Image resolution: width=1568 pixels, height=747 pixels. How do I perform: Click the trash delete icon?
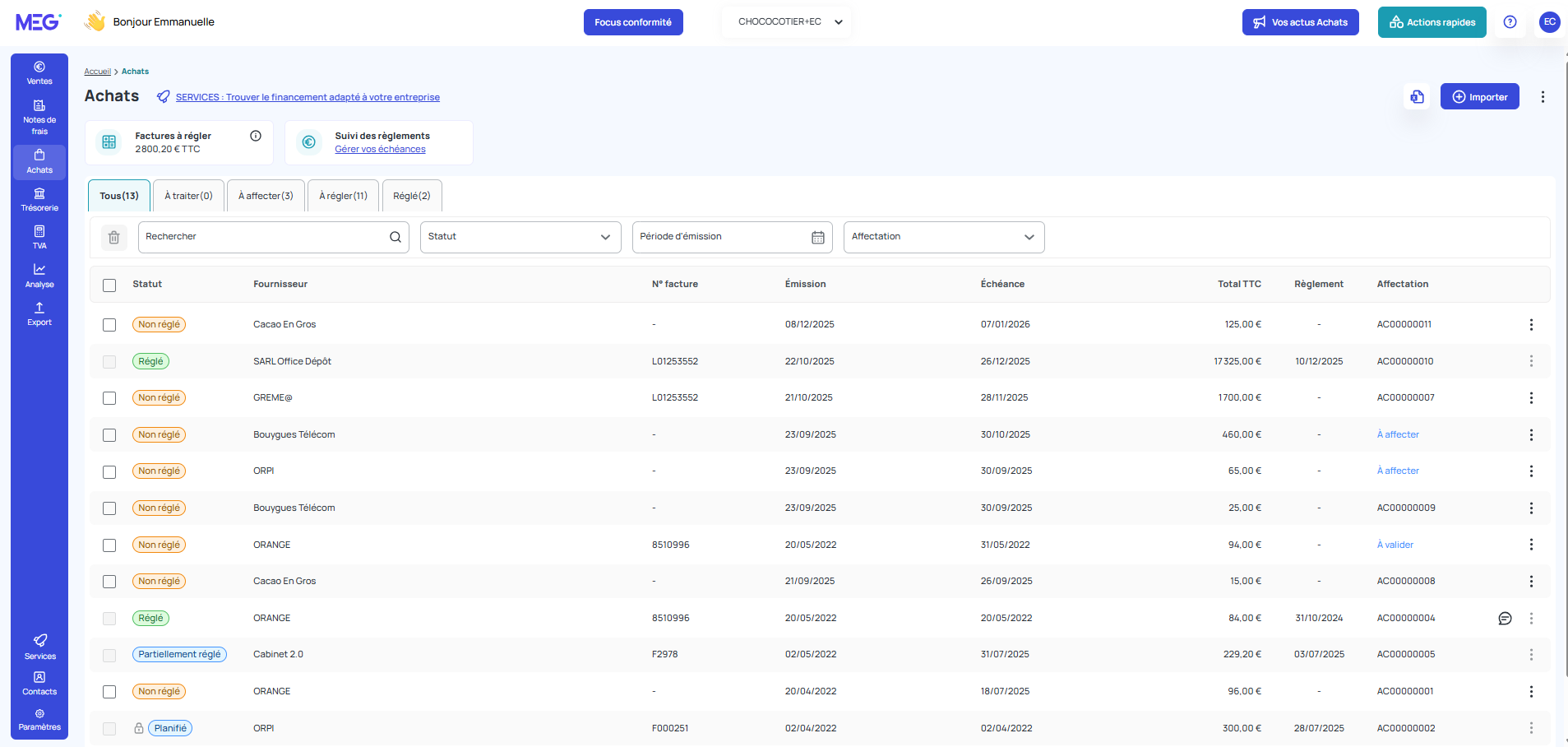point(114,237)
